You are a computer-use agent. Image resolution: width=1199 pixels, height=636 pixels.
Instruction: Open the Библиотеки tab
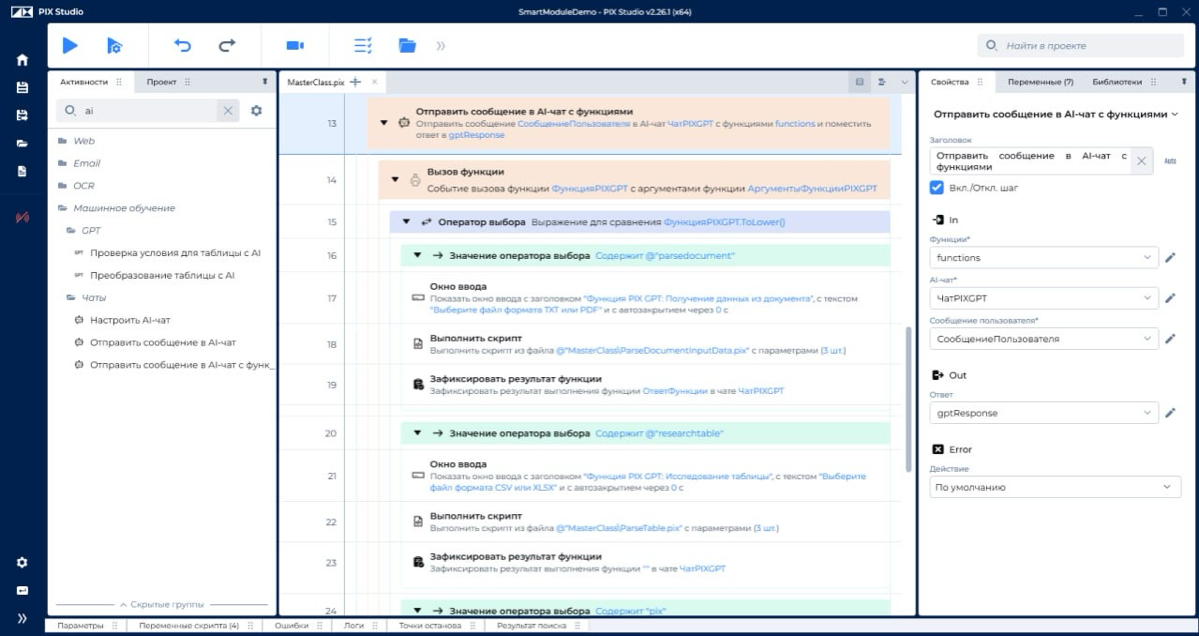(1116, 82)
